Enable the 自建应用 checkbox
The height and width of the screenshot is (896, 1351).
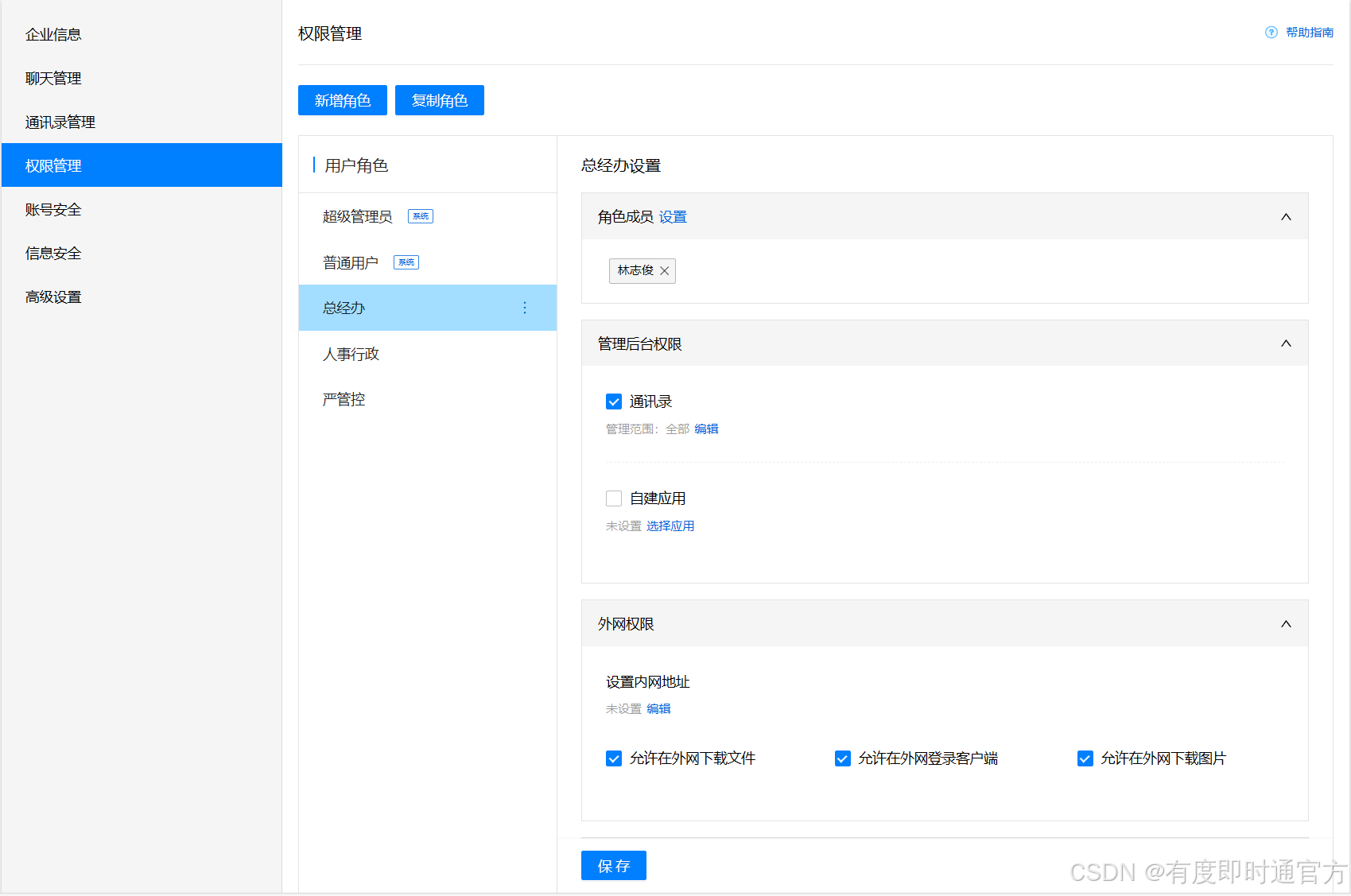[613, 498]
